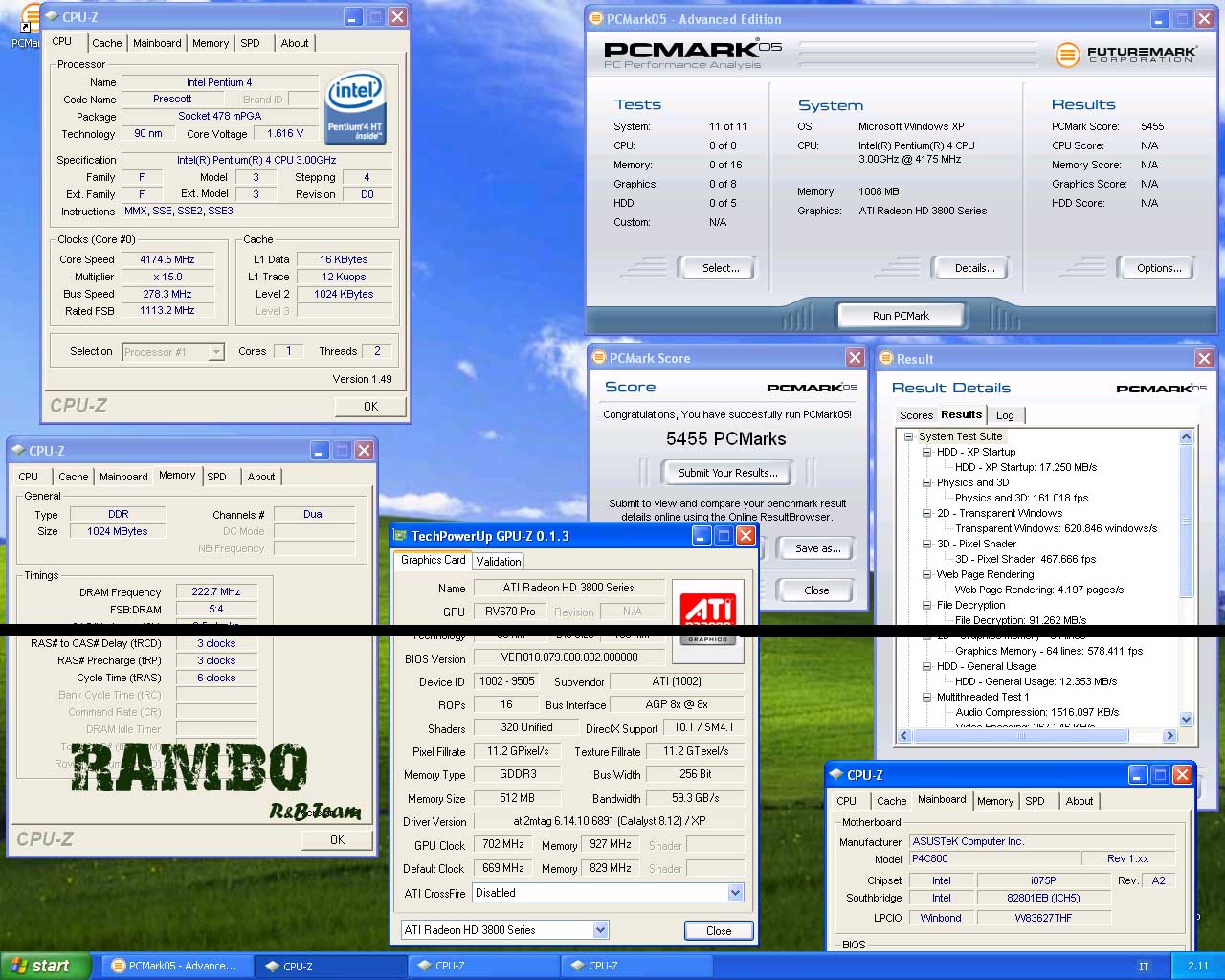The image size is (1225, 980).
Task: Collapse the Web Page Rendering node
Action: click(926, 574)
